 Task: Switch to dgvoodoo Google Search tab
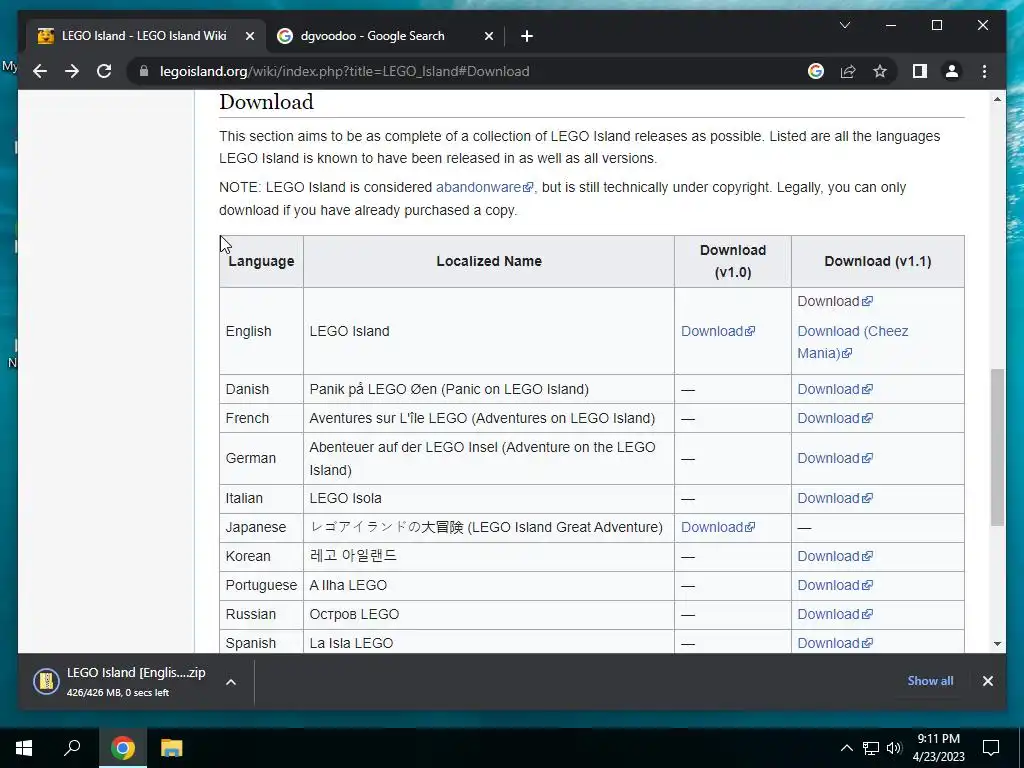tap(384, 36)
